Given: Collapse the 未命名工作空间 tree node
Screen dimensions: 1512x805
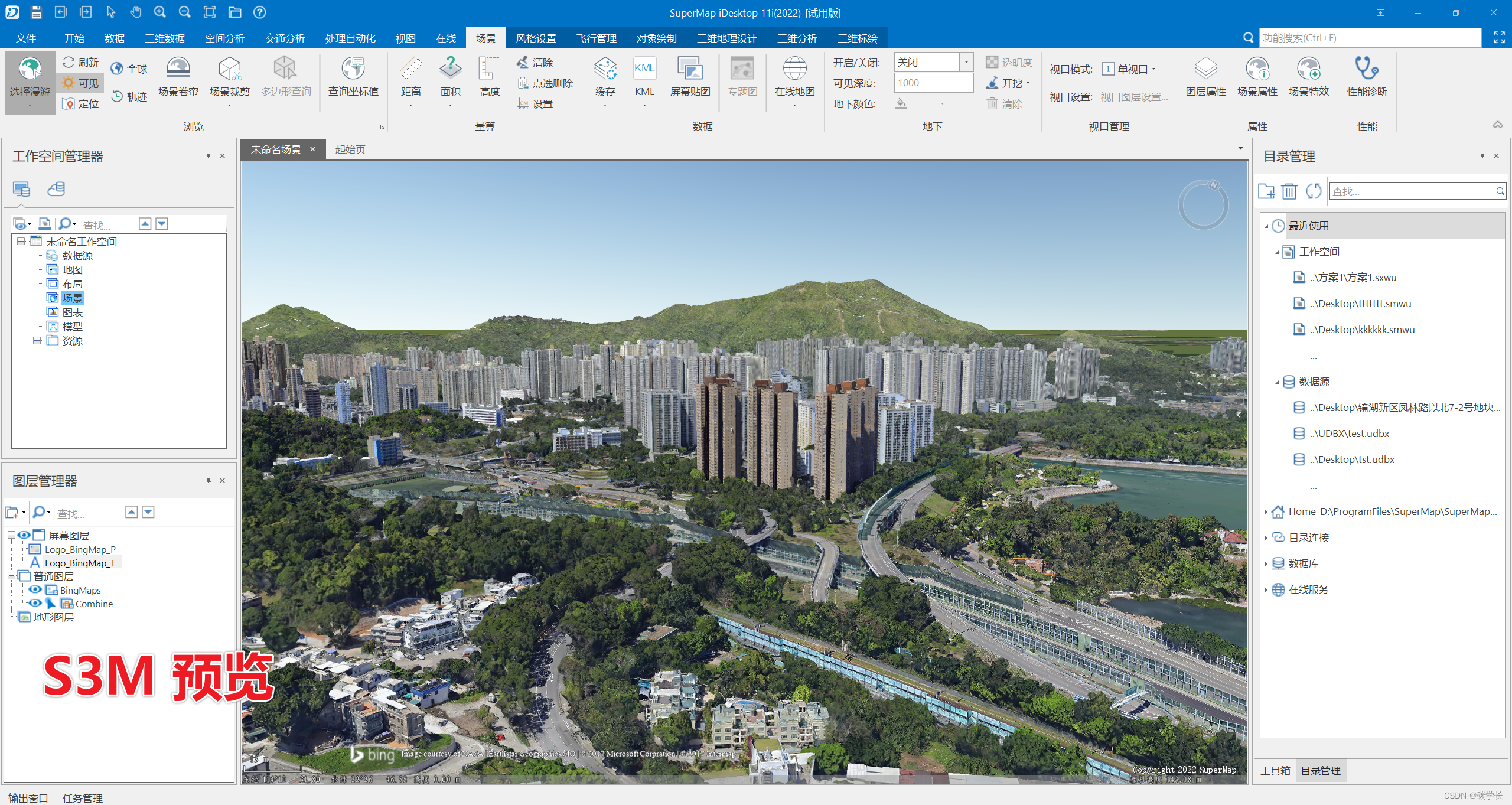Looking at the screenshot, I should (x=21, y=241).
